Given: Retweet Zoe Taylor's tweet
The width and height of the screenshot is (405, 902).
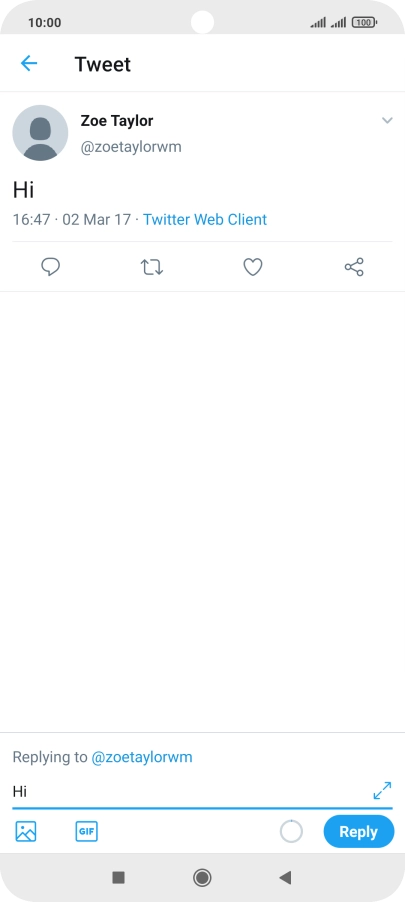Looking at the screenshot, I should click(152, 267).
